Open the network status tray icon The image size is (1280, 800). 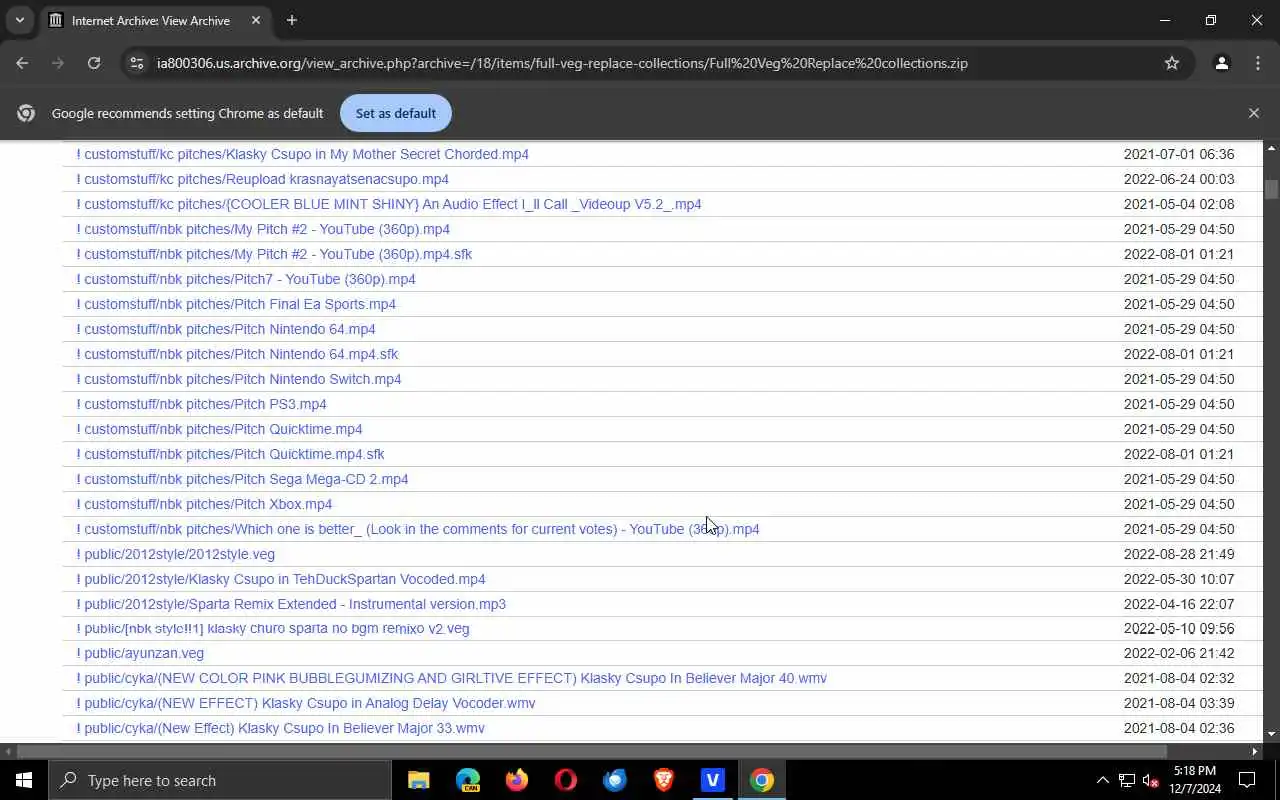pyautogui.click(x=1127, y=780)
